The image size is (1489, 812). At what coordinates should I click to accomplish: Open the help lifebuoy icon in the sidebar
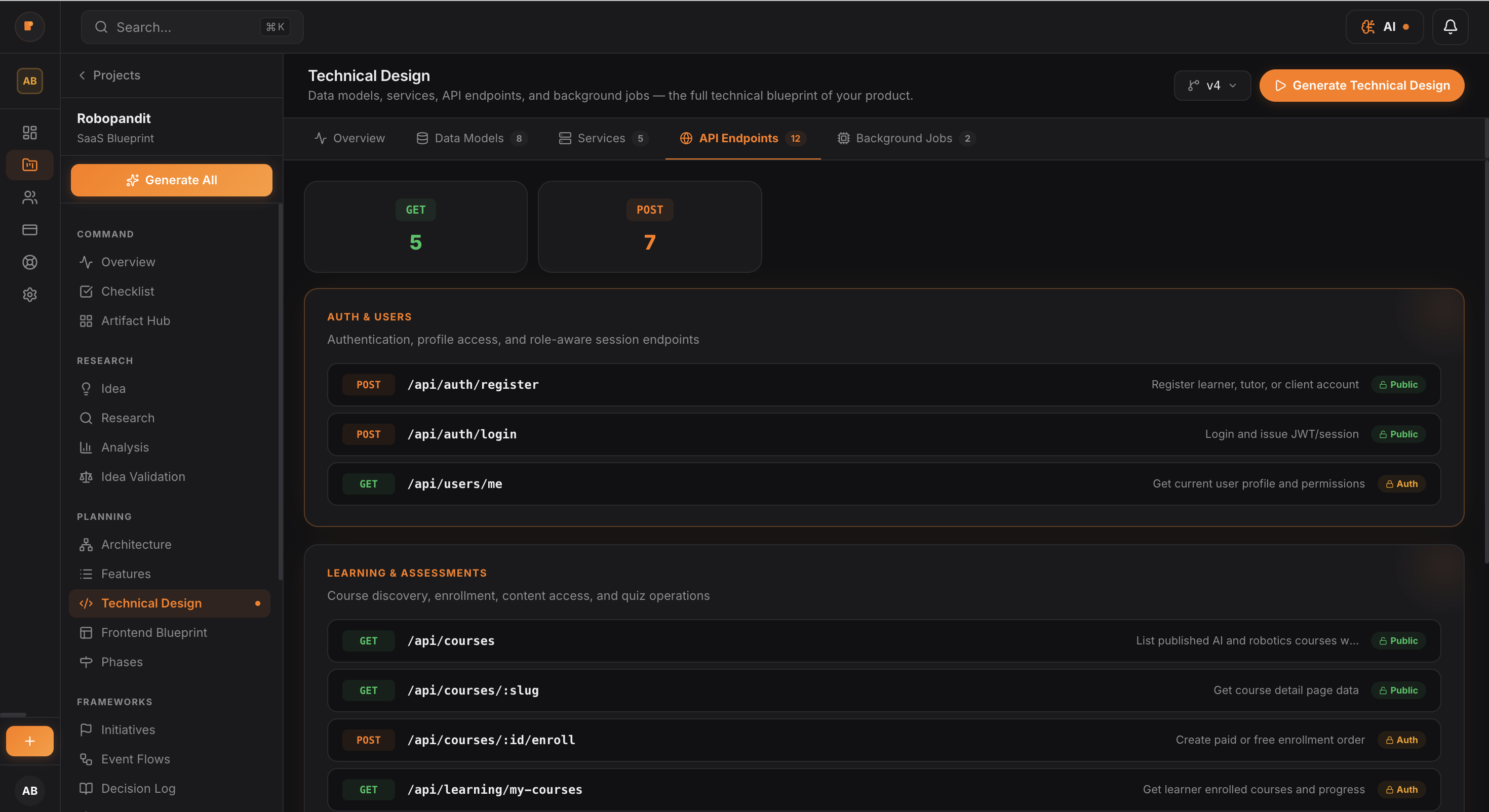click(x=29, y=262)
